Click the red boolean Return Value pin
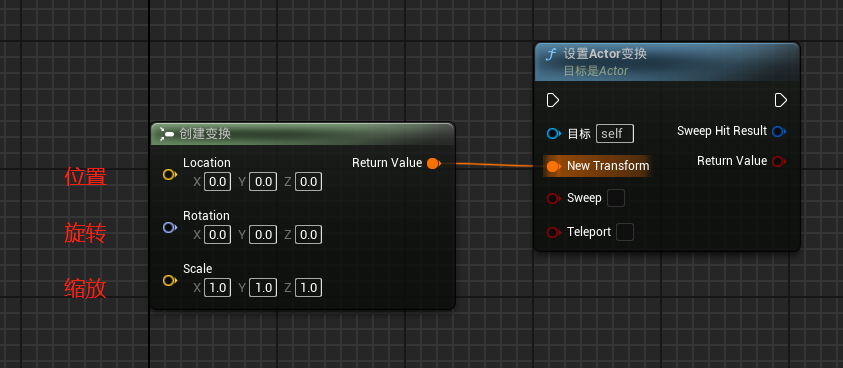The height and width of the screenshot is (368, 843). [x=778, y=161]
